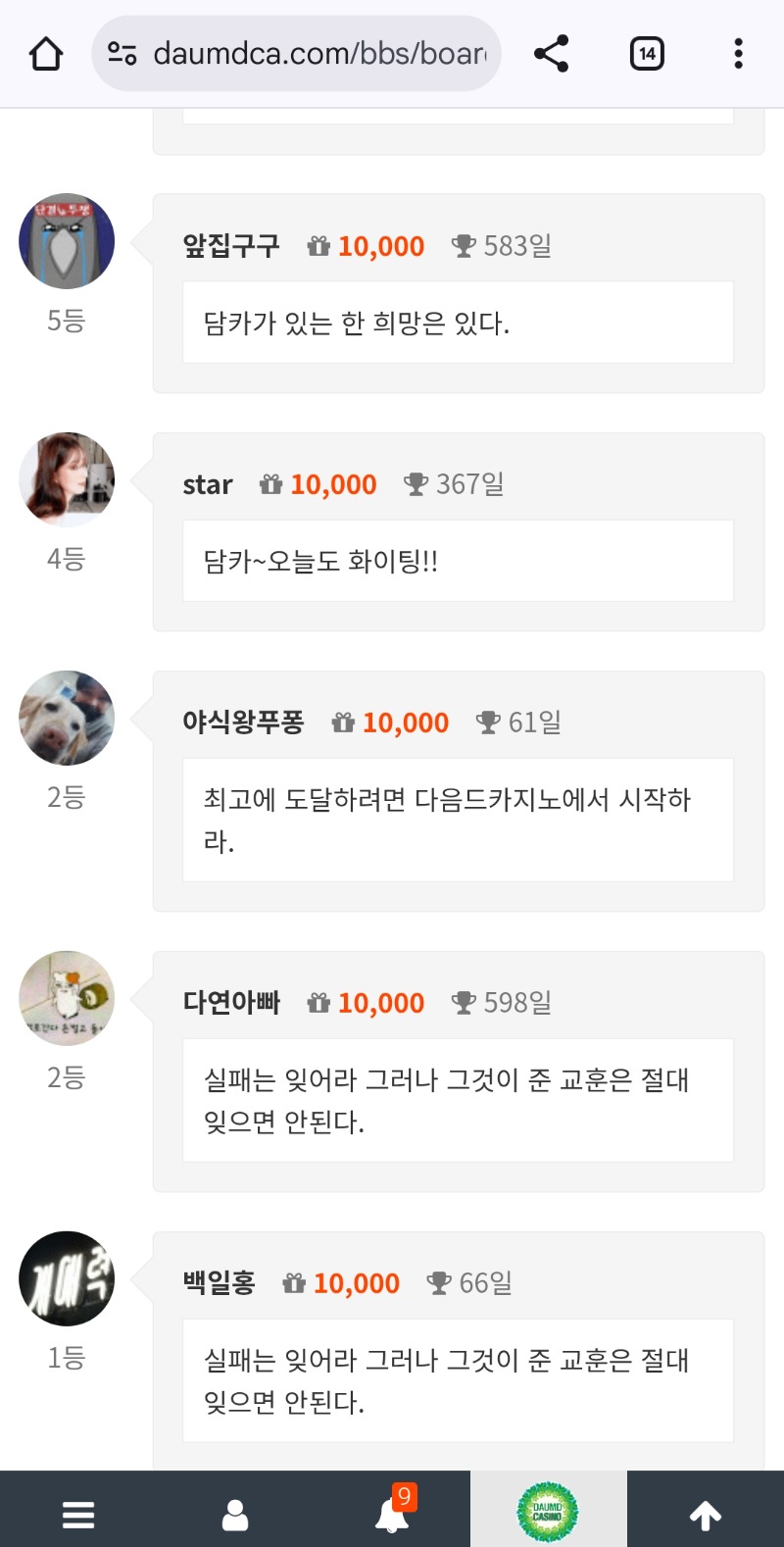784x1547 pixels.
Task: Open the hamburger menu in bottom bar
Action: [78, 1515]
